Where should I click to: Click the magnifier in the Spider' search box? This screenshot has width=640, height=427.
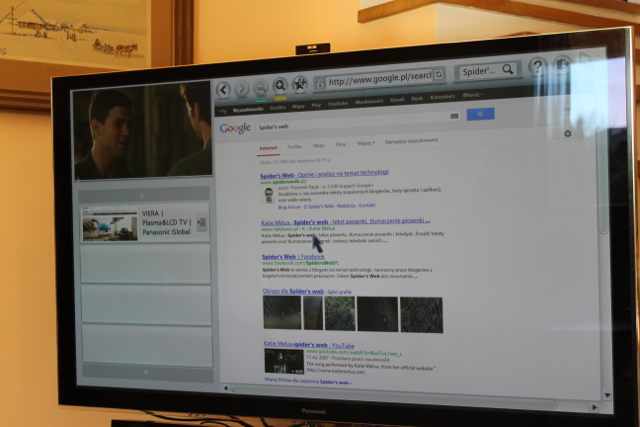(508, 69)
